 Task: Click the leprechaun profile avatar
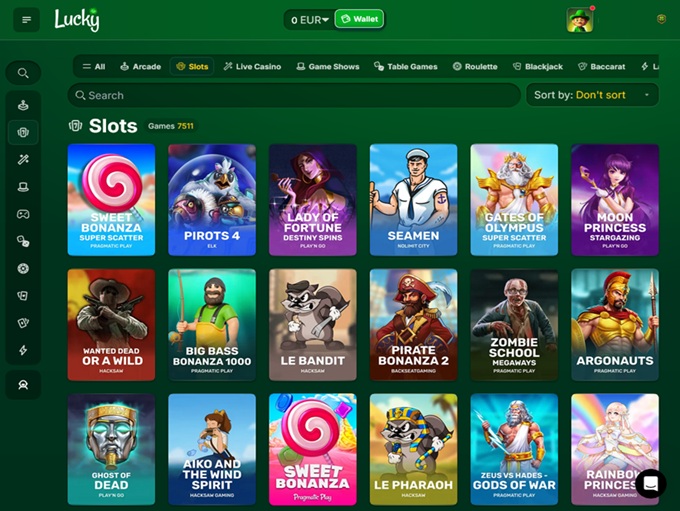[580, 20]
